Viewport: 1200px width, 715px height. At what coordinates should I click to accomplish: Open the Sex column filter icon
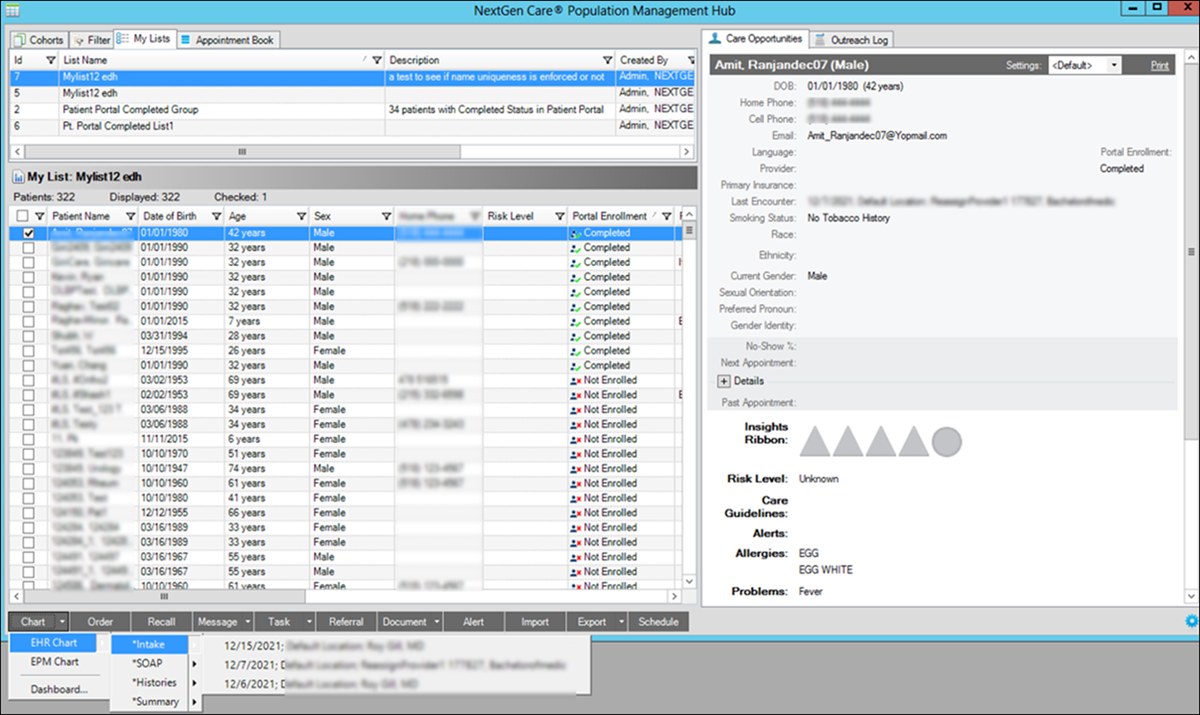(387, 216)
